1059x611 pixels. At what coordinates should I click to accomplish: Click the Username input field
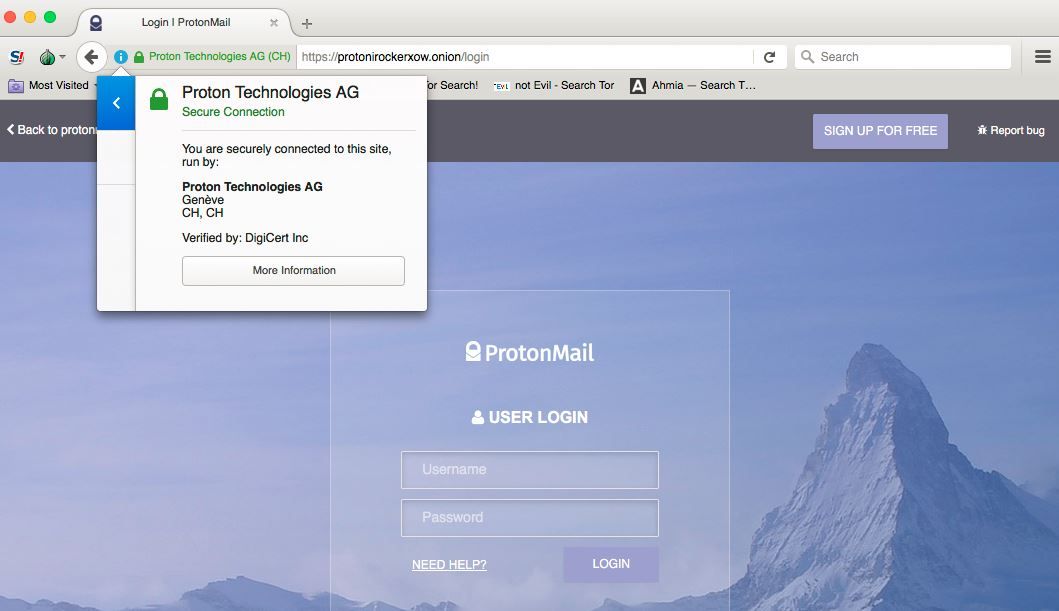(x=530, y=470)
